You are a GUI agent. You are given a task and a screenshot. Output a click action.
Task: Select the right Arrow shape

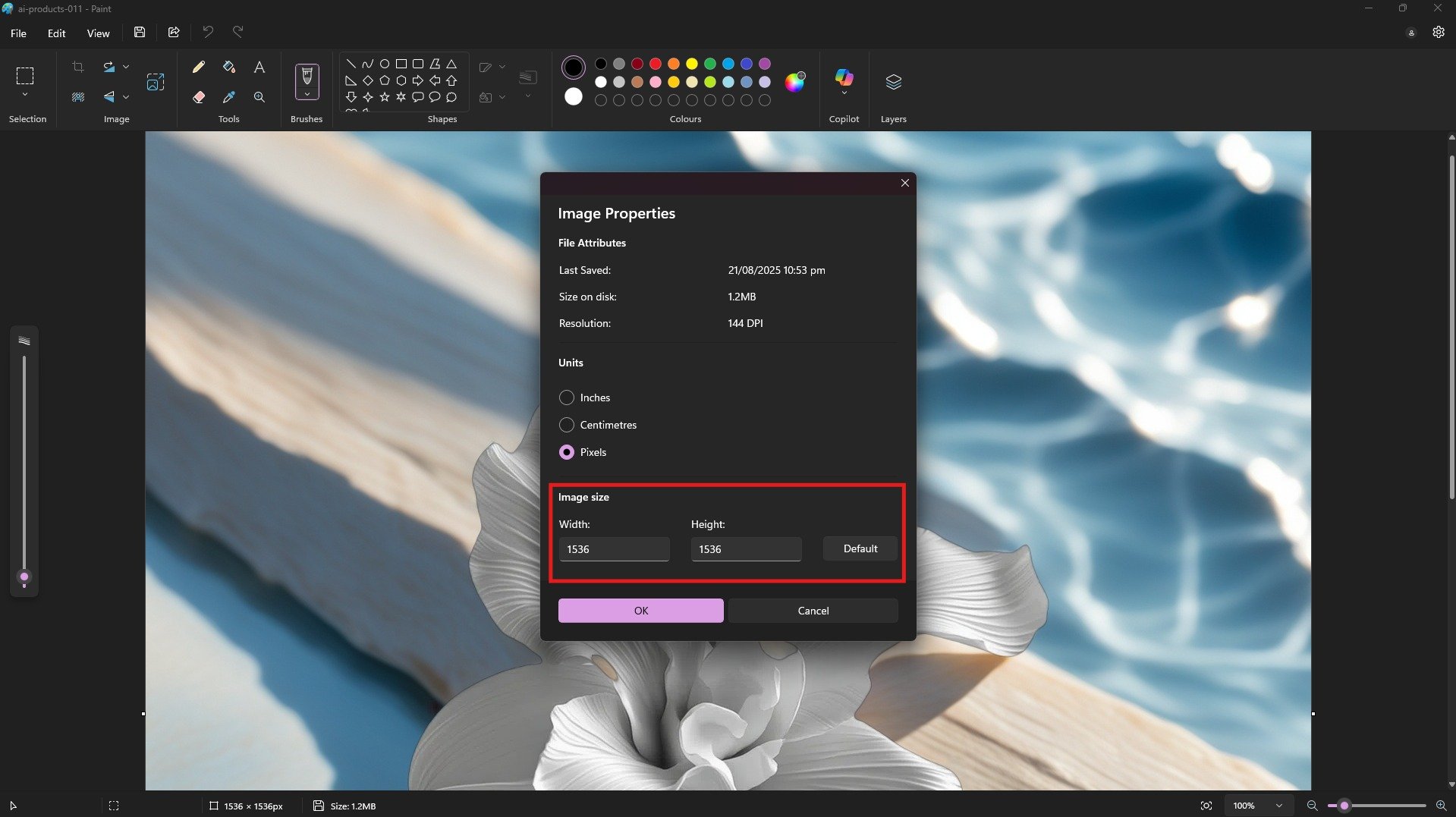pyautogui.click(x=418, y=80)
